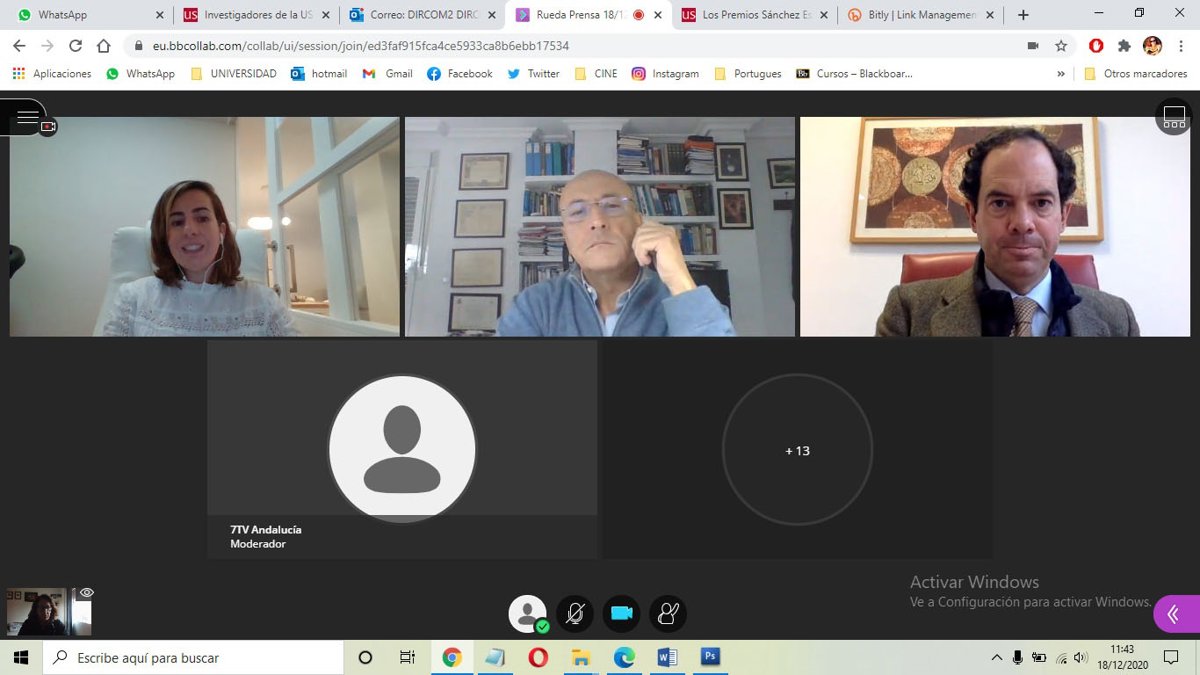Open my status and settings avatar
The height and width of the screenshot is (675, 1200).
coord(527,613)
